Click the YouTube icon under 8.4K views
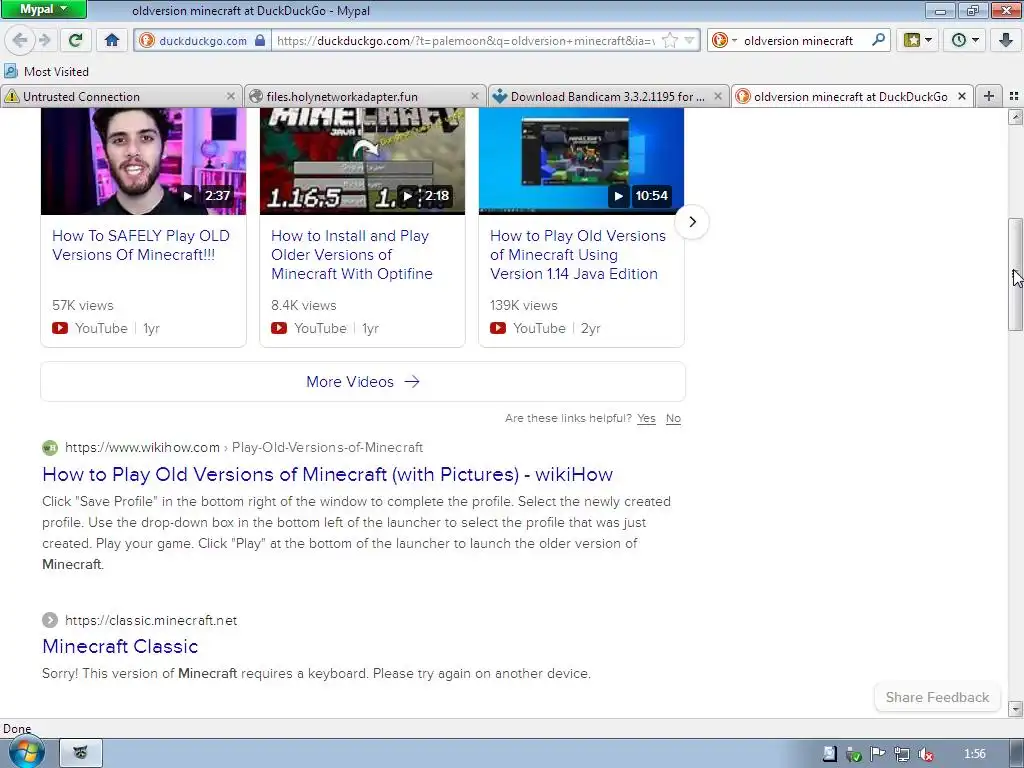The image size is (1024, 768). (279, 328)
